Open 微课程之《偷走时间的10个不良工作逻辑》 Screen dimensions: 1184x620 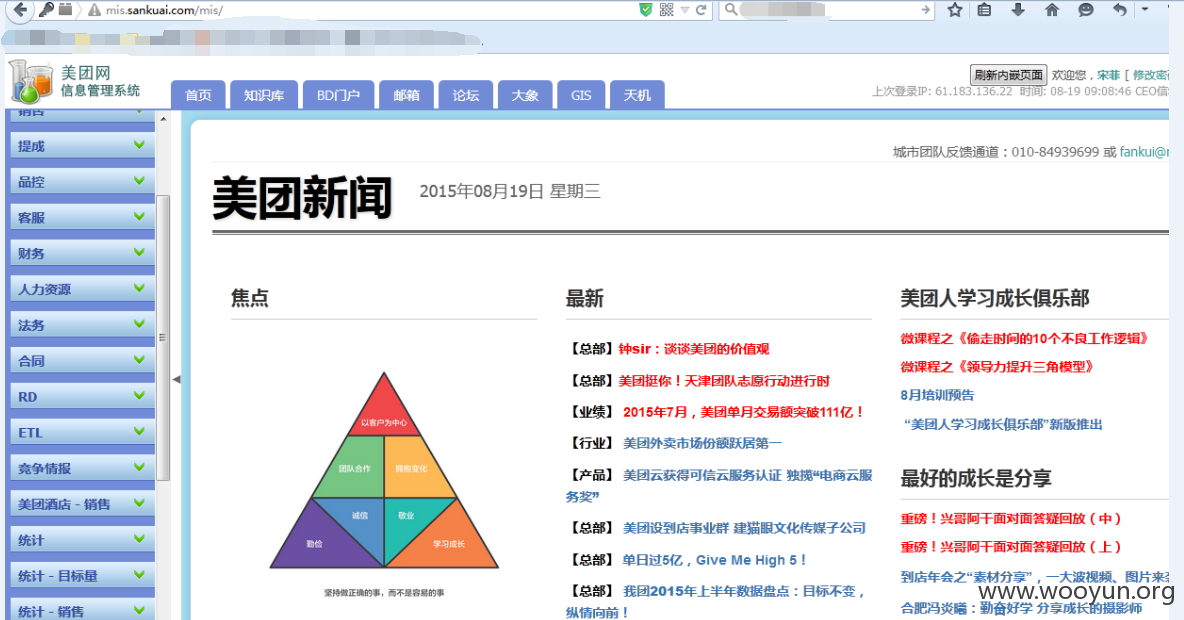point(1024,338)
